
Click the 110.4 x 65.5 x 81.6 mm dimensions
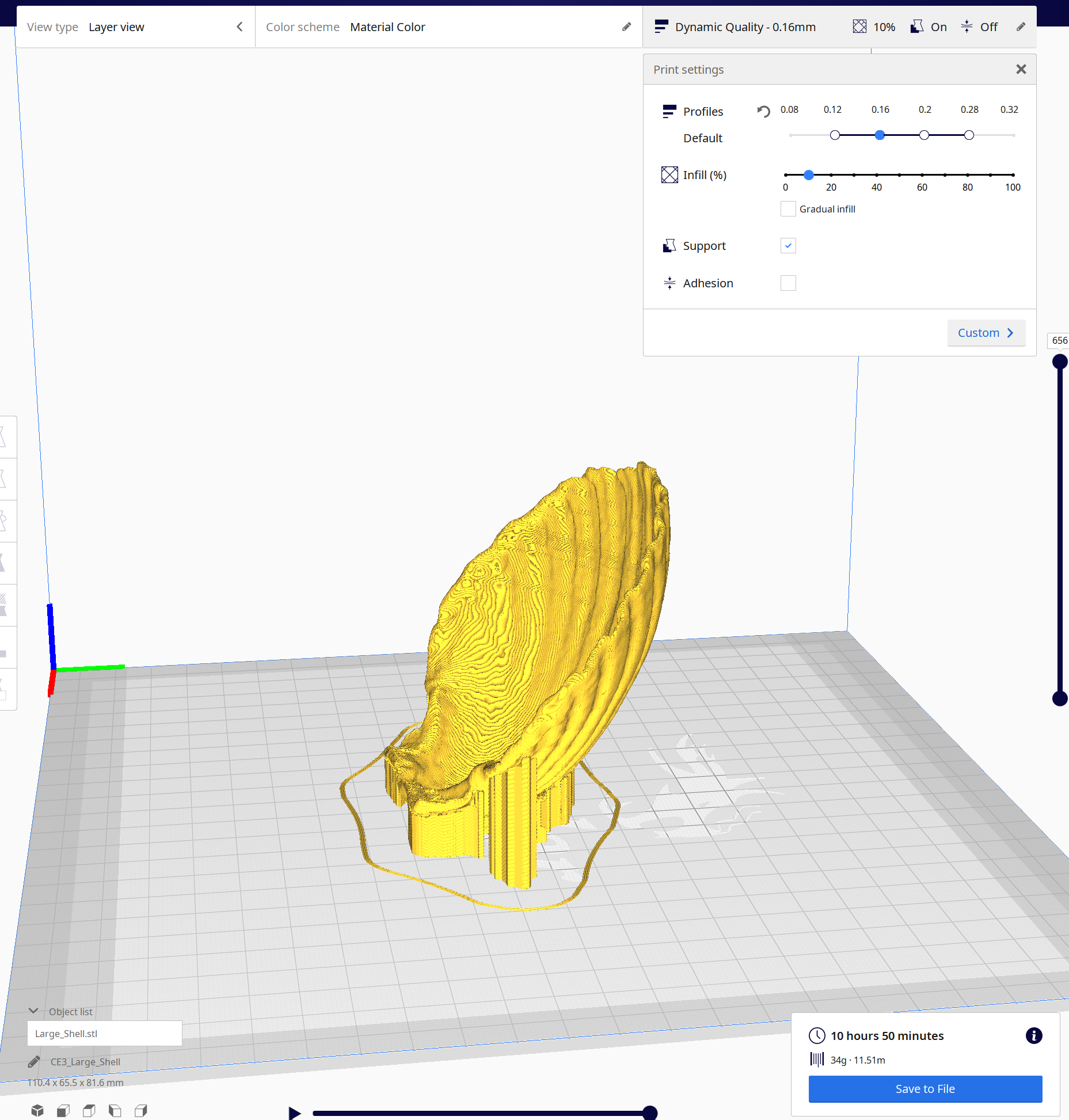75,1083
